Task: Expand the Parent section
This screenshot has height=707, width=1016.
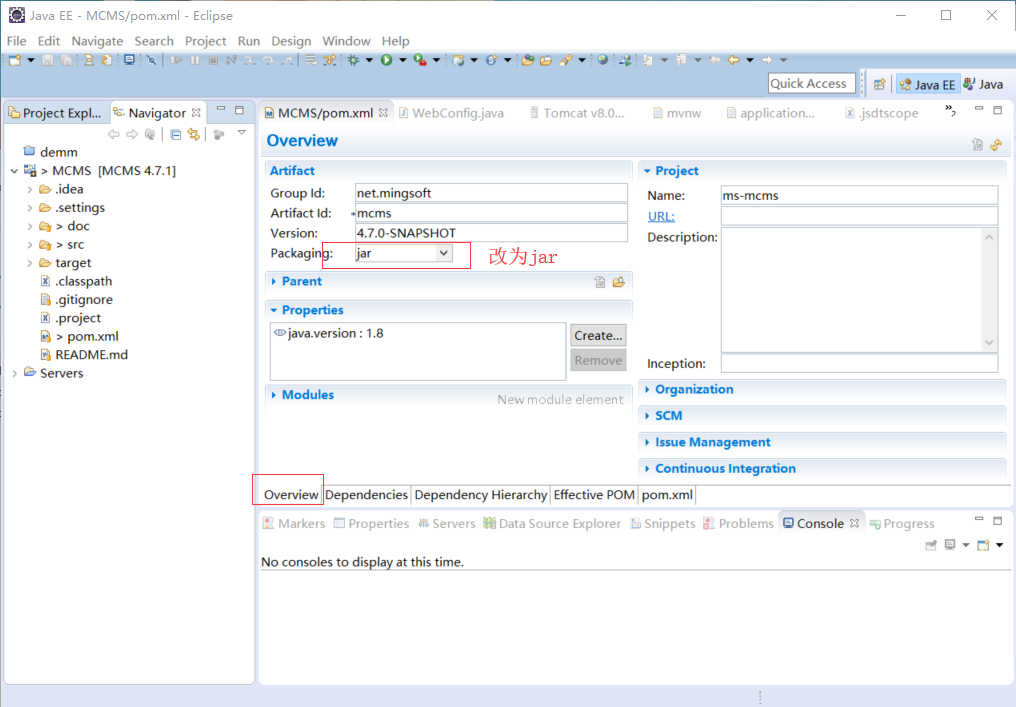Action: coord(273,281)
